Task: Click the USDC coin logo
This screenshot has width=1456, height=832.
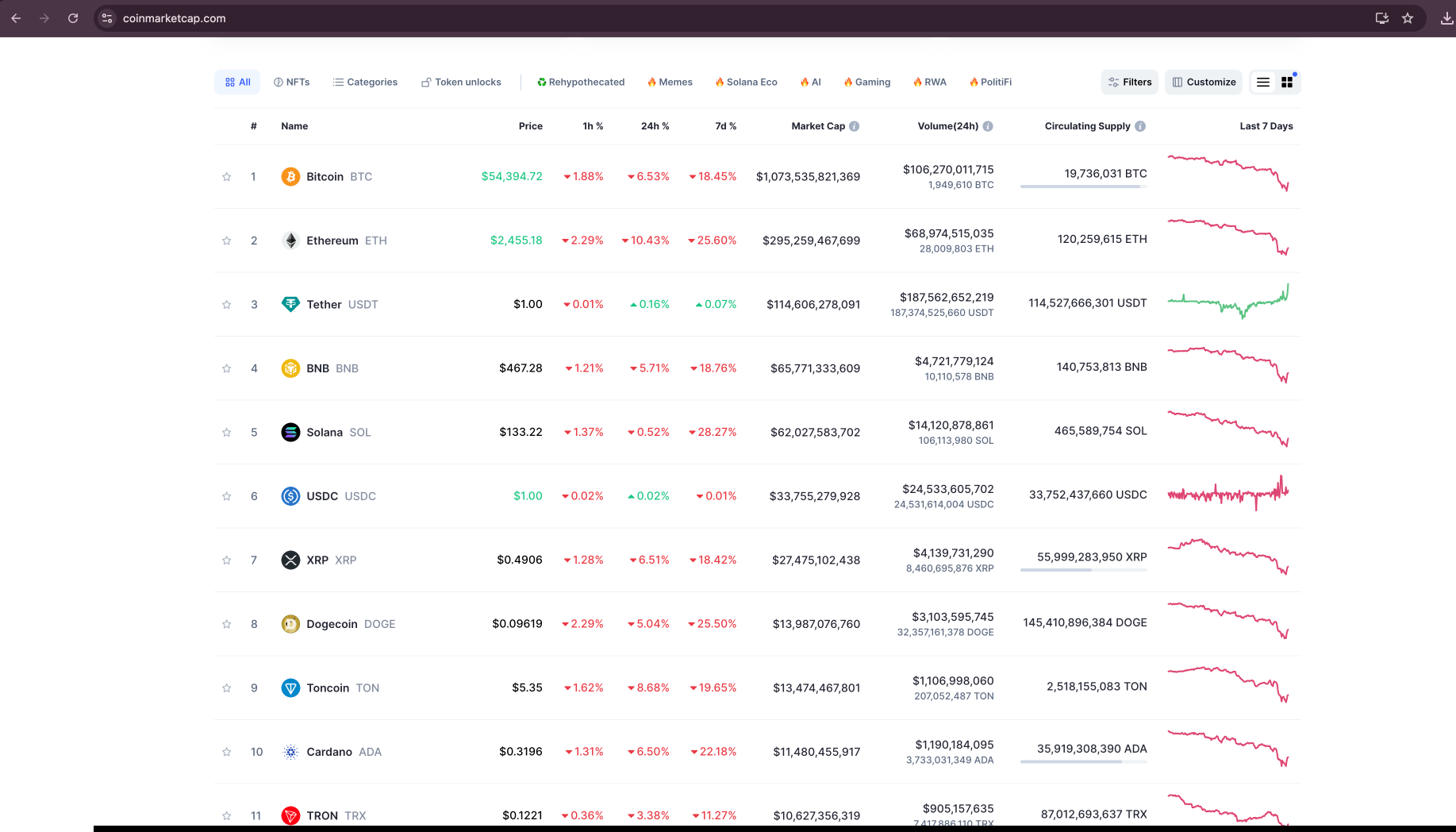Action: click(x=290, y=496)
